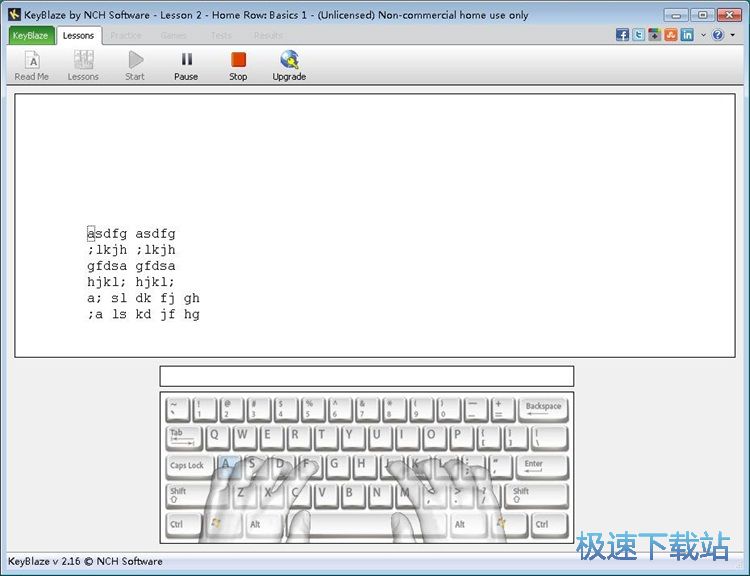Click the Start play icon

(135, 66)
